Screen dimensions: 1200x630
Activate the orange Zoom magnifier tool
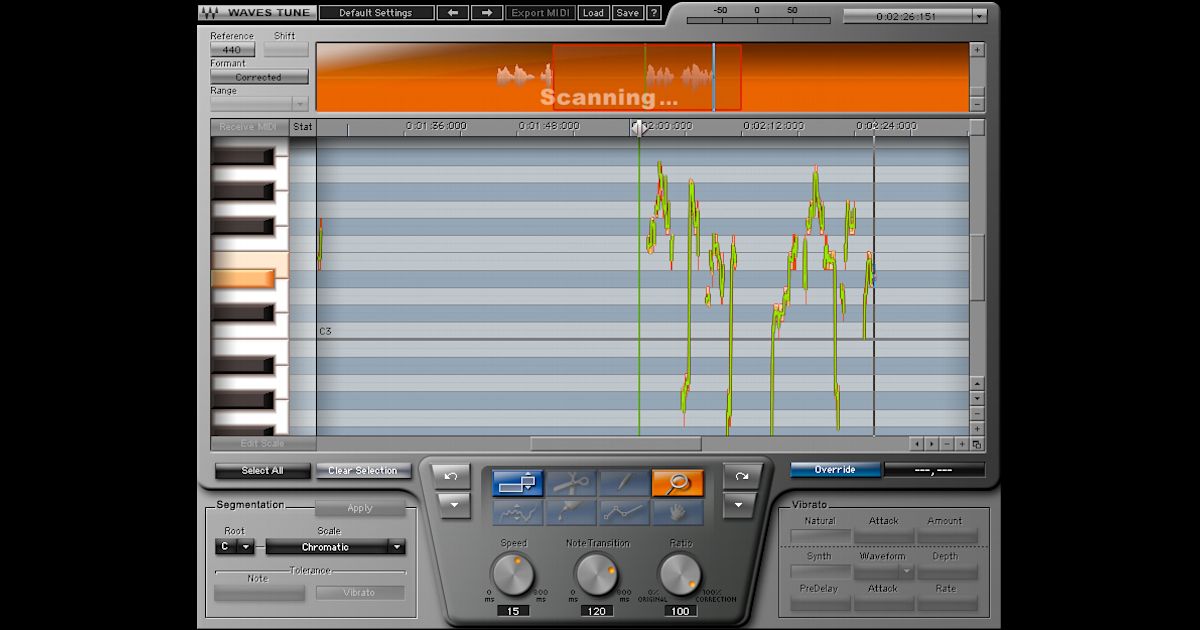pos(678,481)
